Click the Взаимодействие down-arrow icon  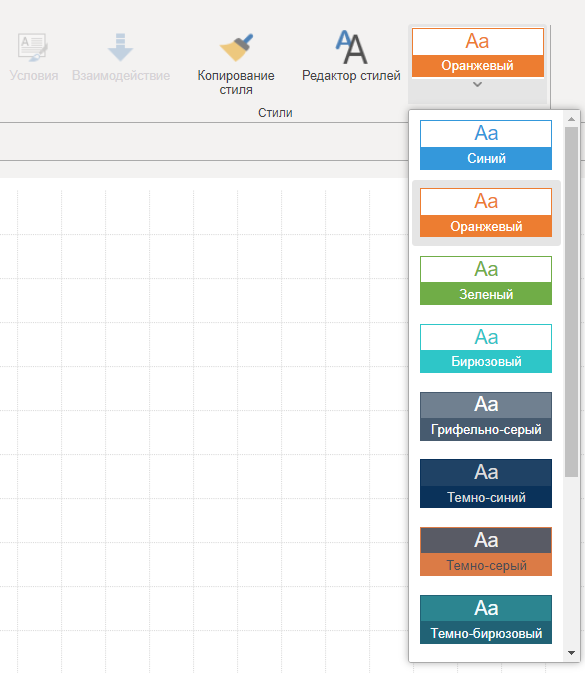click(x=120, y=47)
